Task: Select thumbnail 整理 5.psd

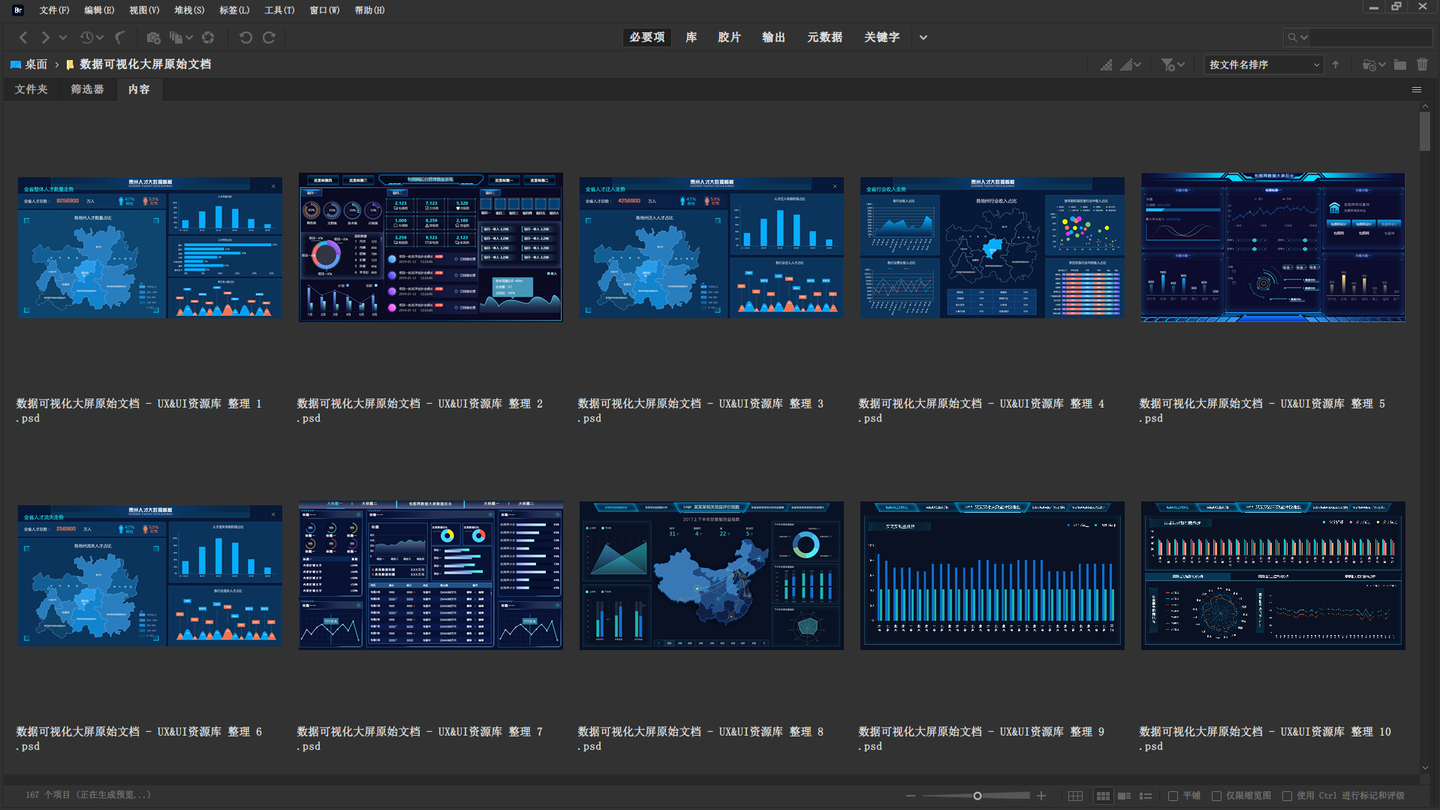Action: (x=1273, y=247)
